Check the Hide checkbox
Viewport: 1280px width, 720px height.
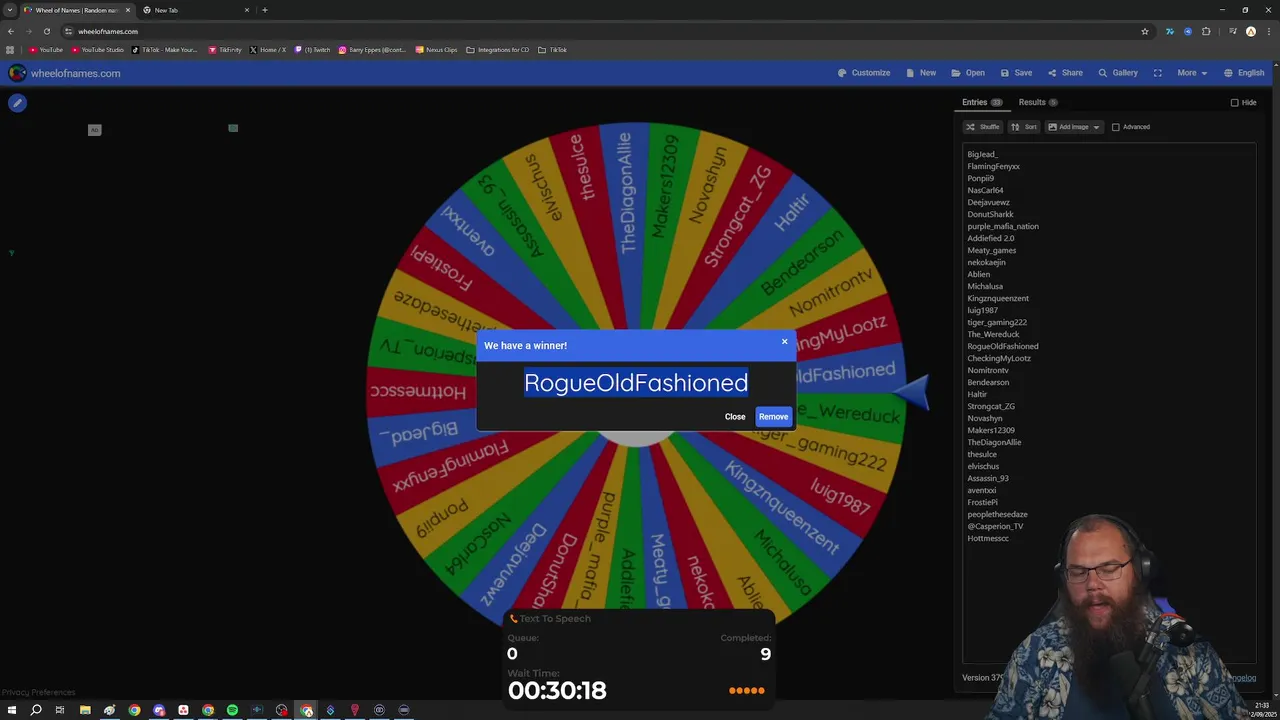(1234, 102)
